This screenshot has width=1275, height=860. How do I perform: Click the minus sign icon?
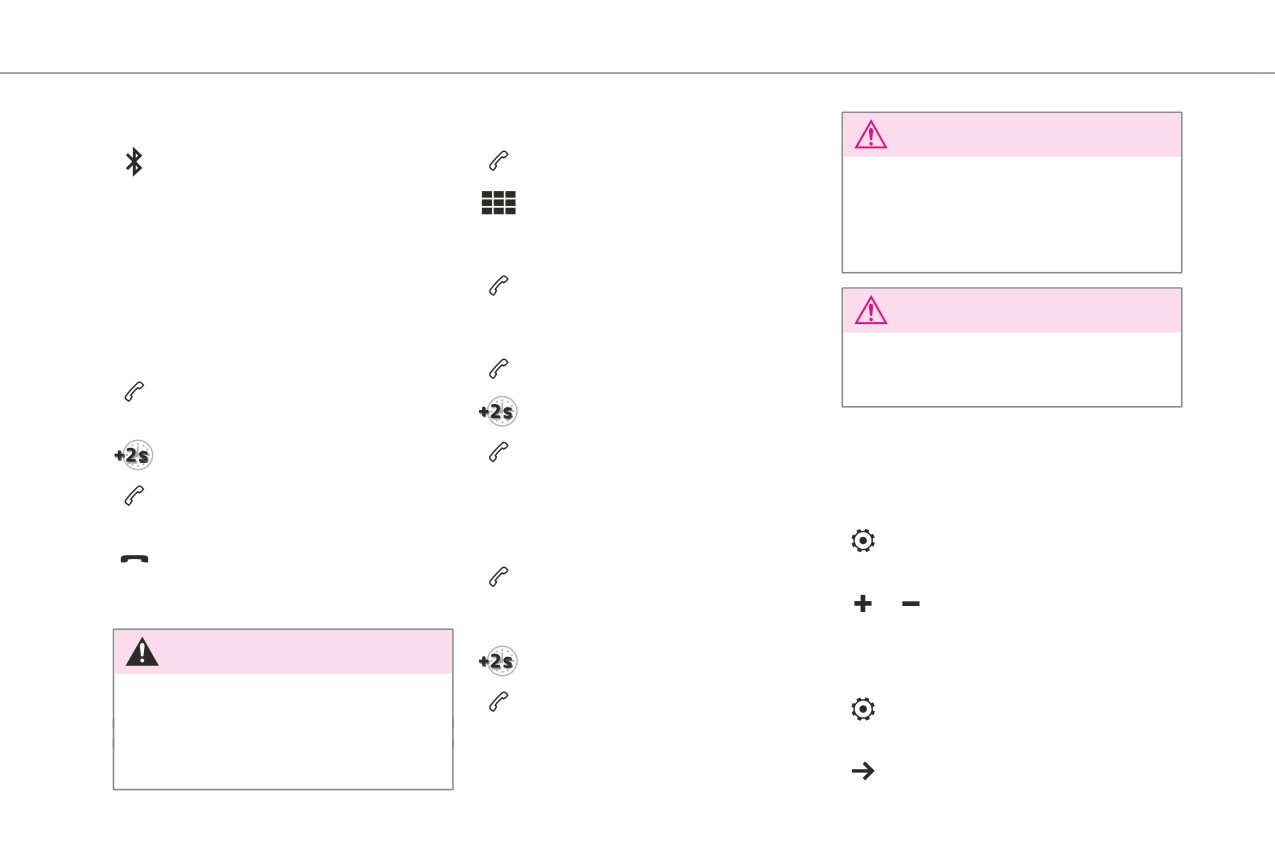click(910, 604)
